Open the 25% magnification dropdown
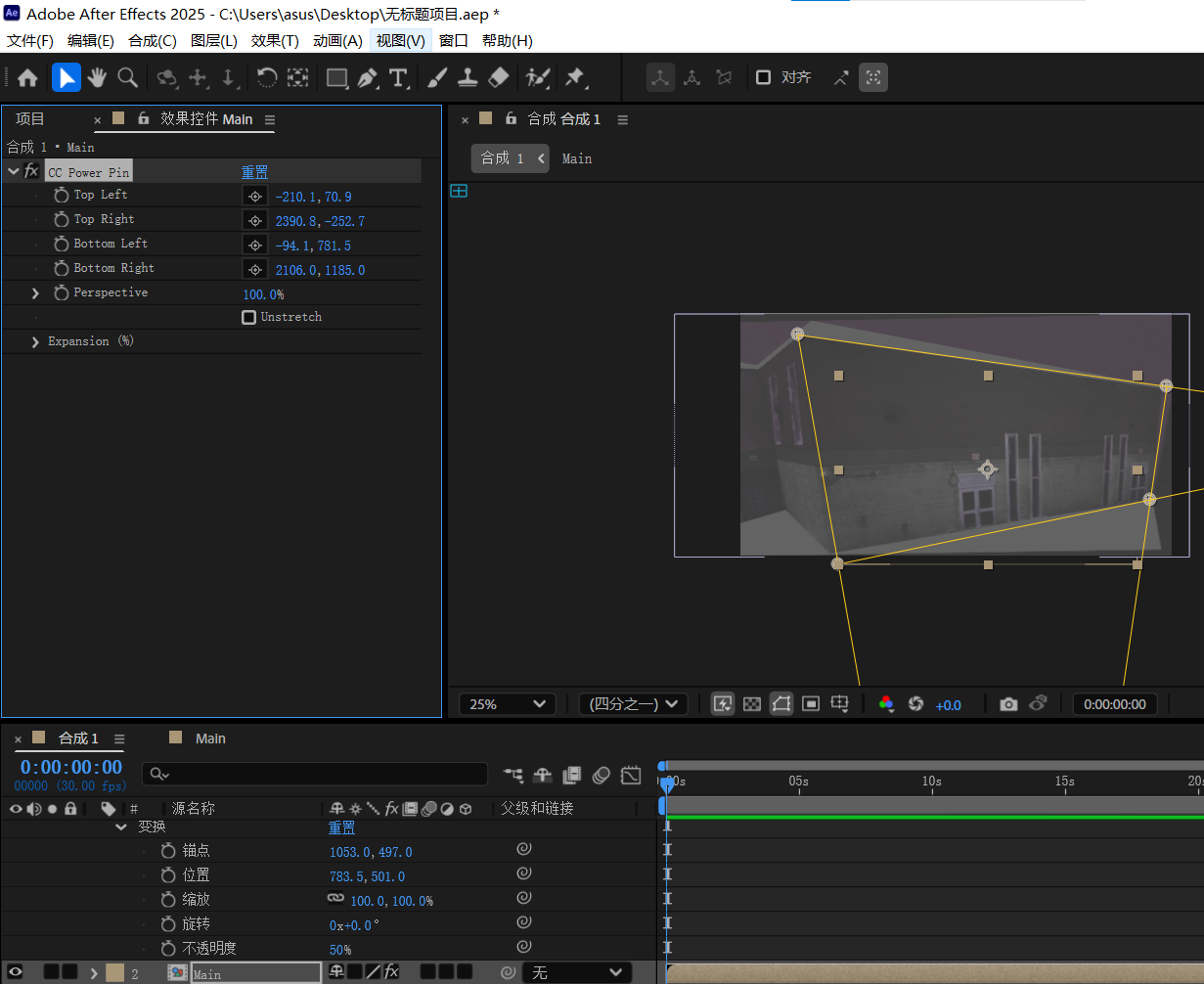 [507, 704]
